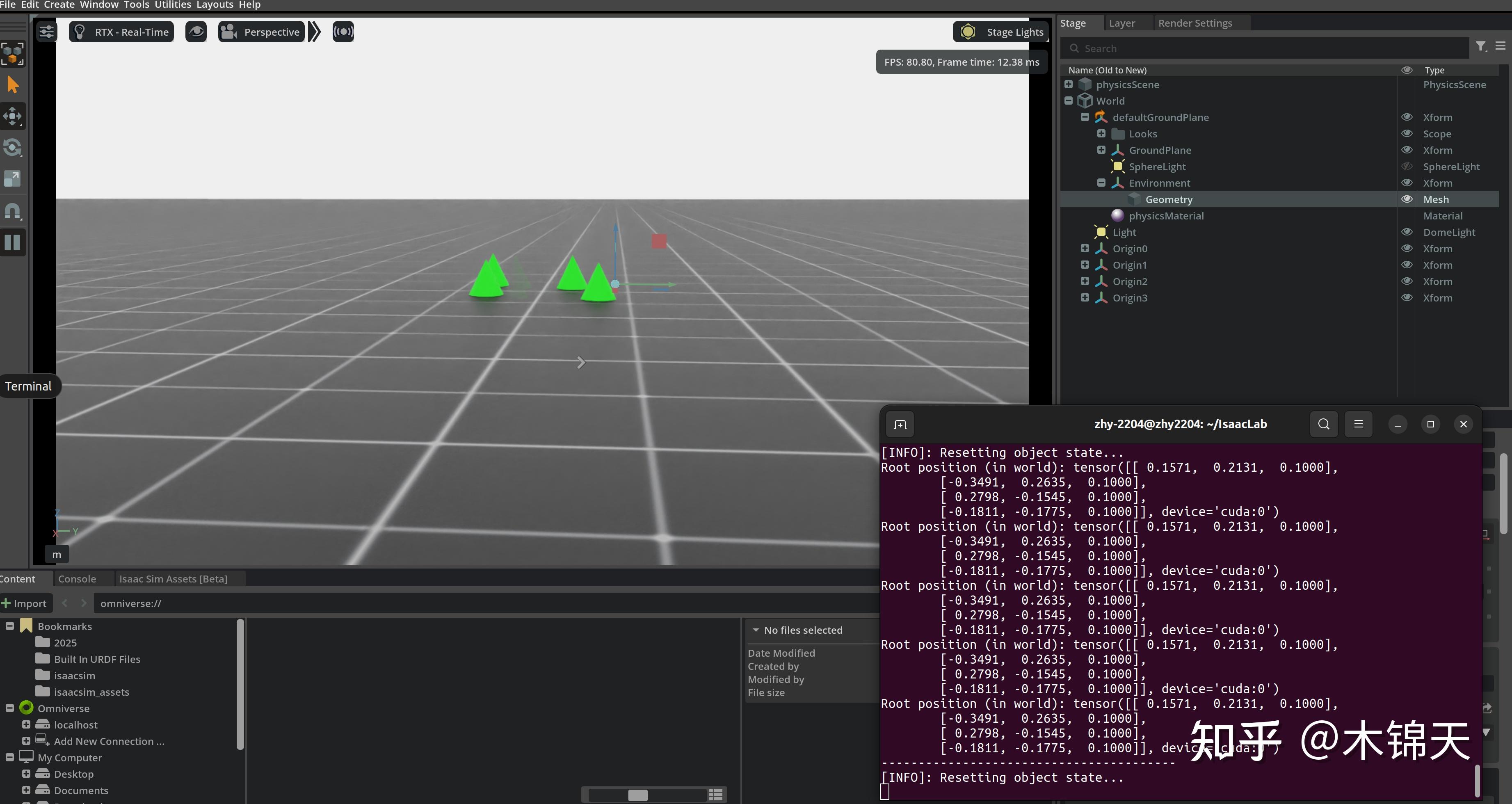Open the Window menu
The image size is (1512, 804).
(x=98, y=5)
